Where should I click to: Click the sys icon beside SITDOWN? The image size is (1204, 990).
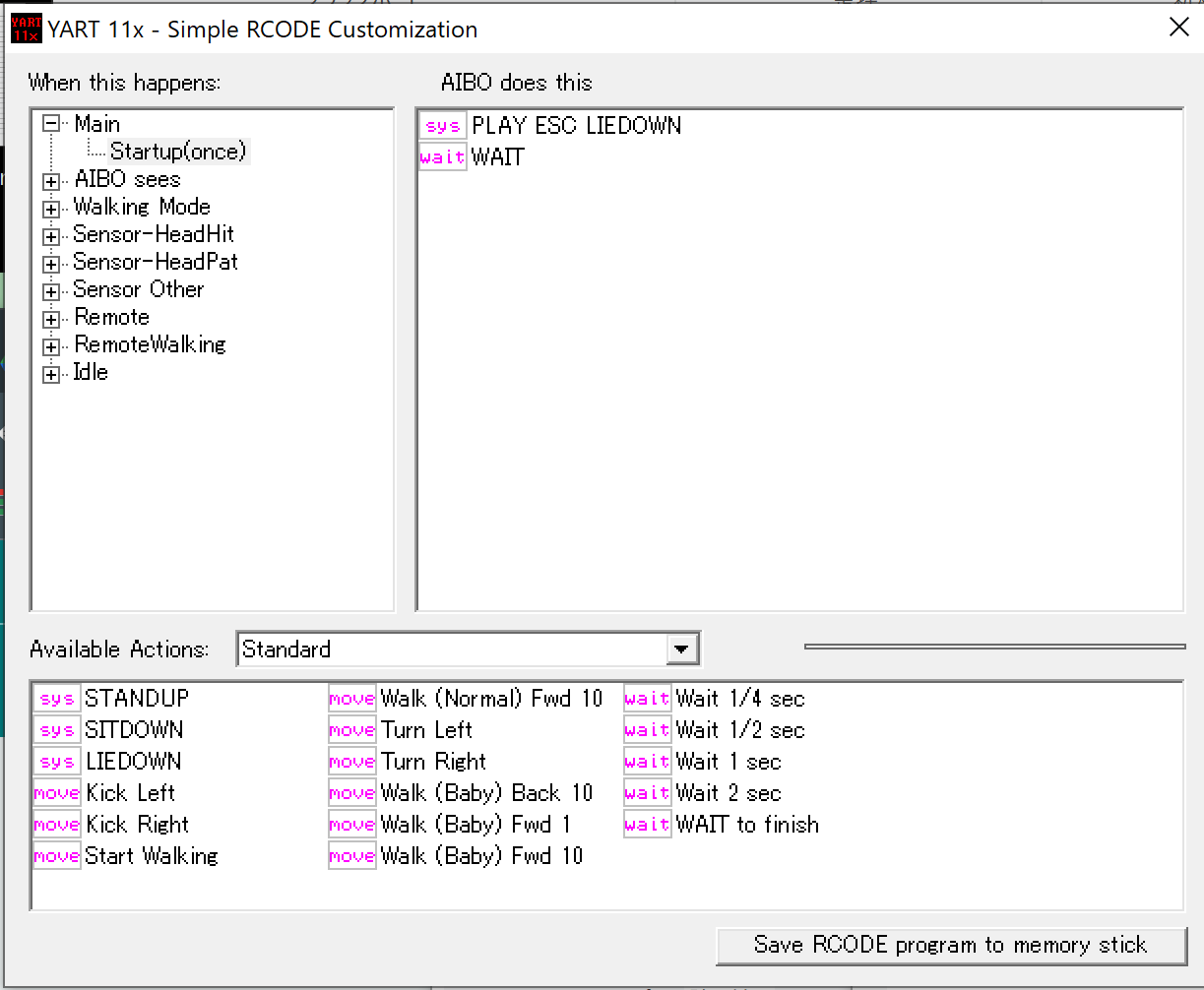point(57,730)
